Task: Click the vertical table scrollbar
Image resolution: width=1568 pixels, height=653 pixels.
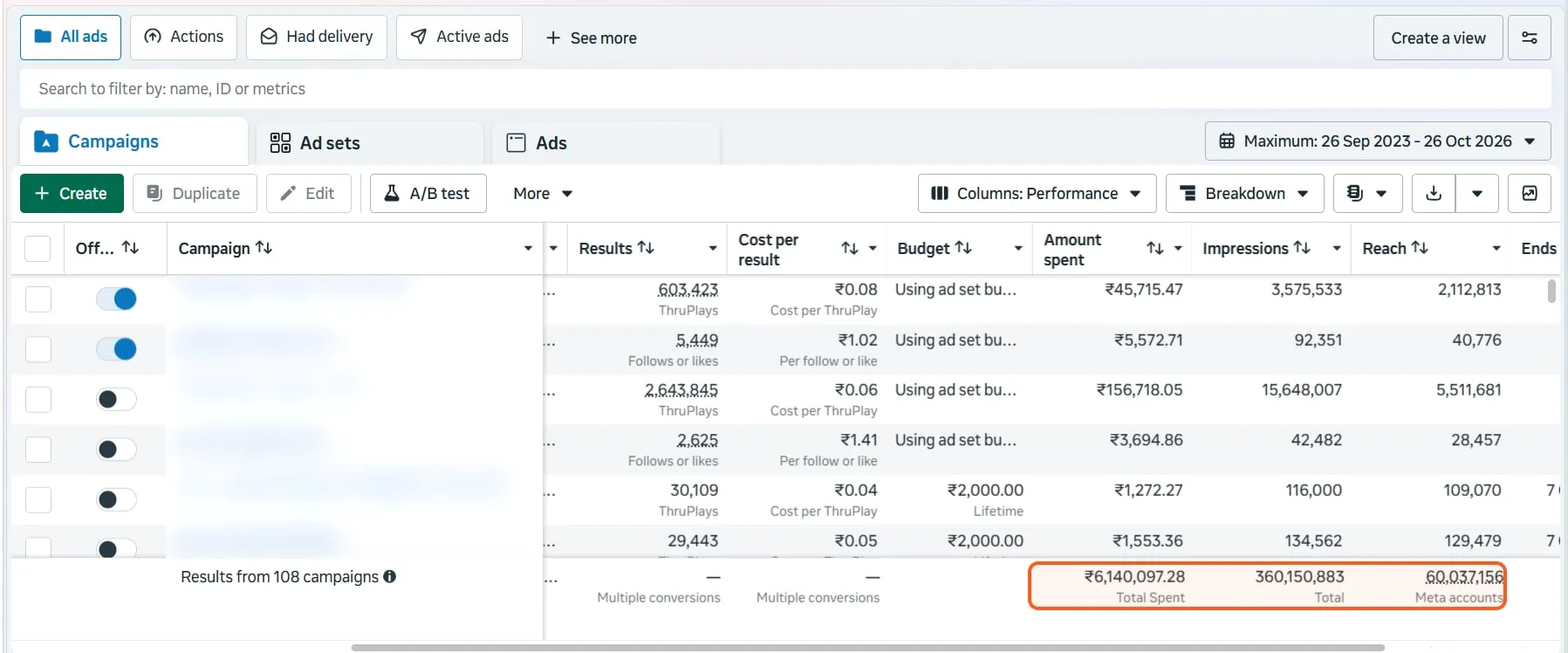Action: [1551, 291]
